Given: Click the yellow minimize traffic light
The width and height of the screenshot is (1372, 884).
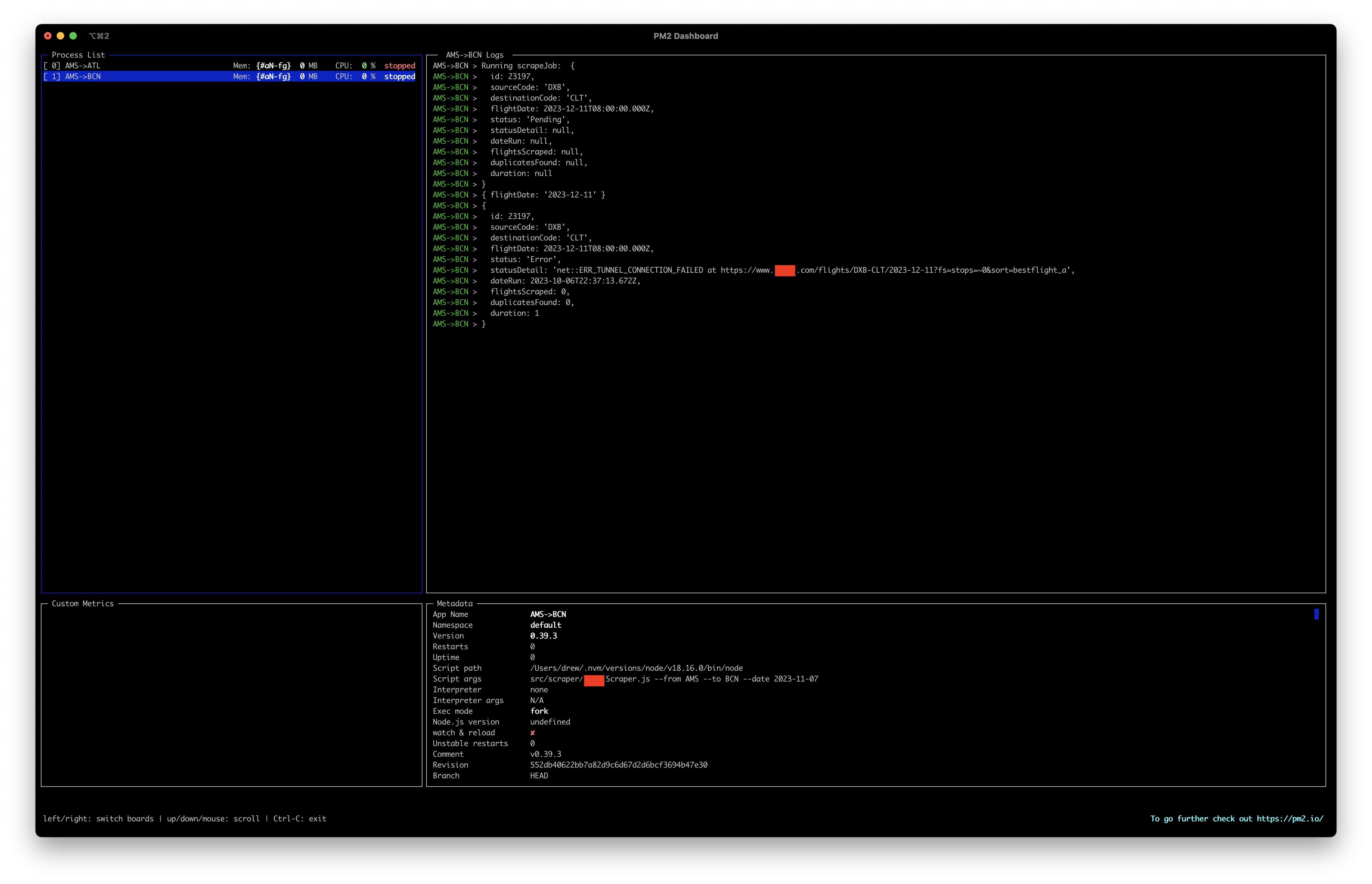Looking at the screenshot, I should point(60,35).
